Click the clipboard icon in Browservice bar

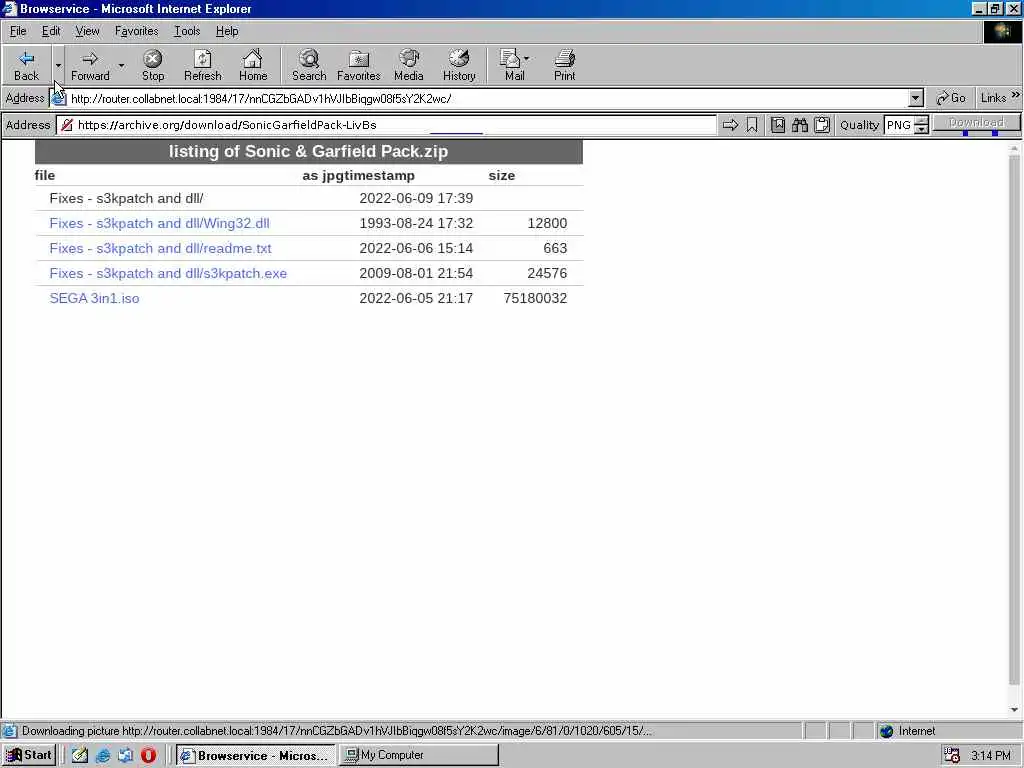point(822,125)
